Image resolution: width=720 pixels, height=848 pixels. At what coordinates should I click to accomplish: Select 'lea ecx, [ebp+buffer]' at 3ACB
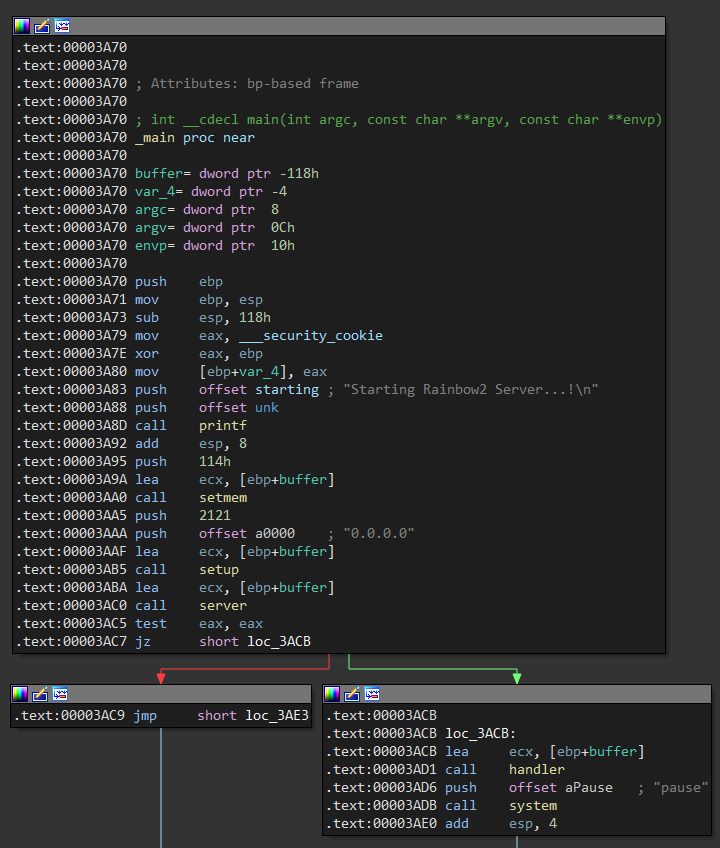coord(545,752)
